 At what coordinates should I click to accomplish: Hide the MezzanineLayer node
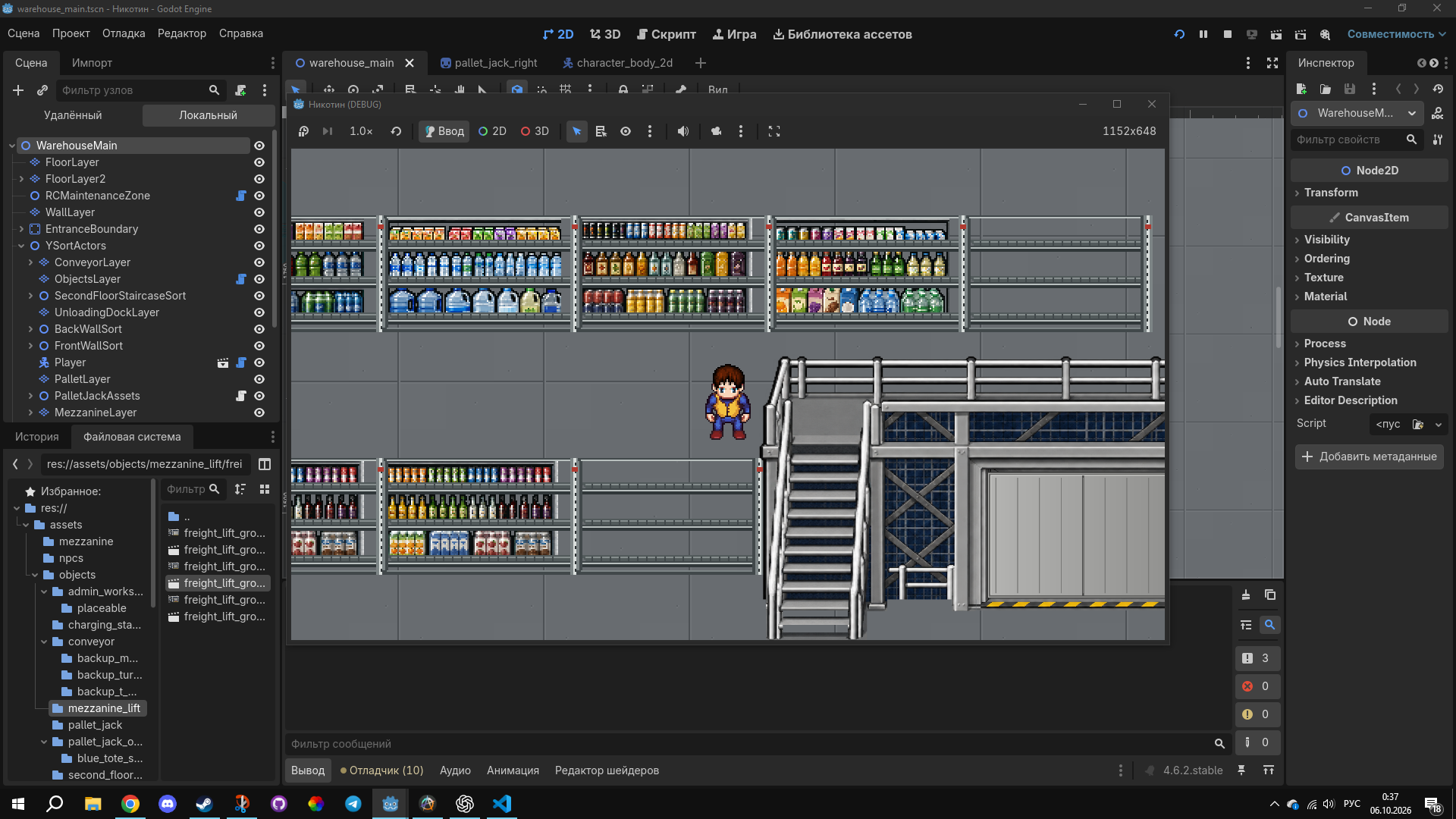[x=259, y=413]
